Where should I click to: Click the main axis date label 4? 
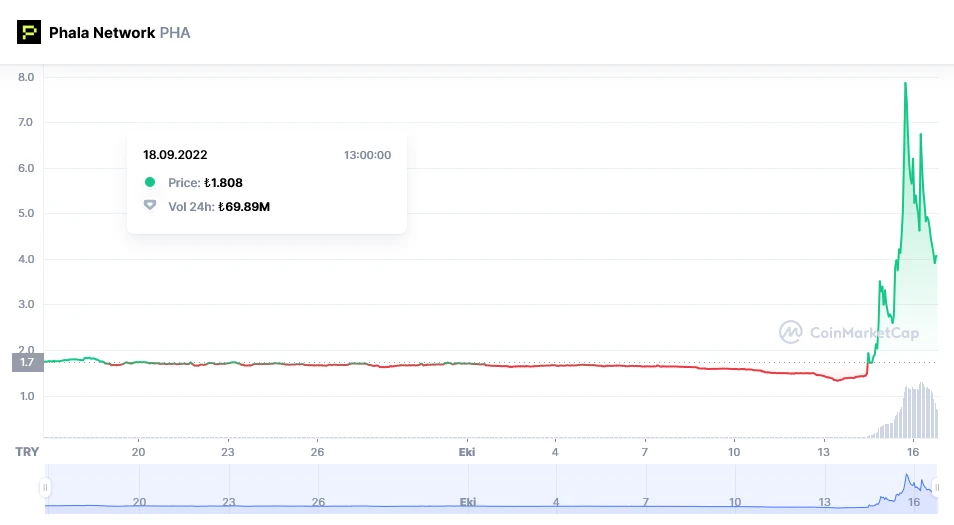(555, 452)
